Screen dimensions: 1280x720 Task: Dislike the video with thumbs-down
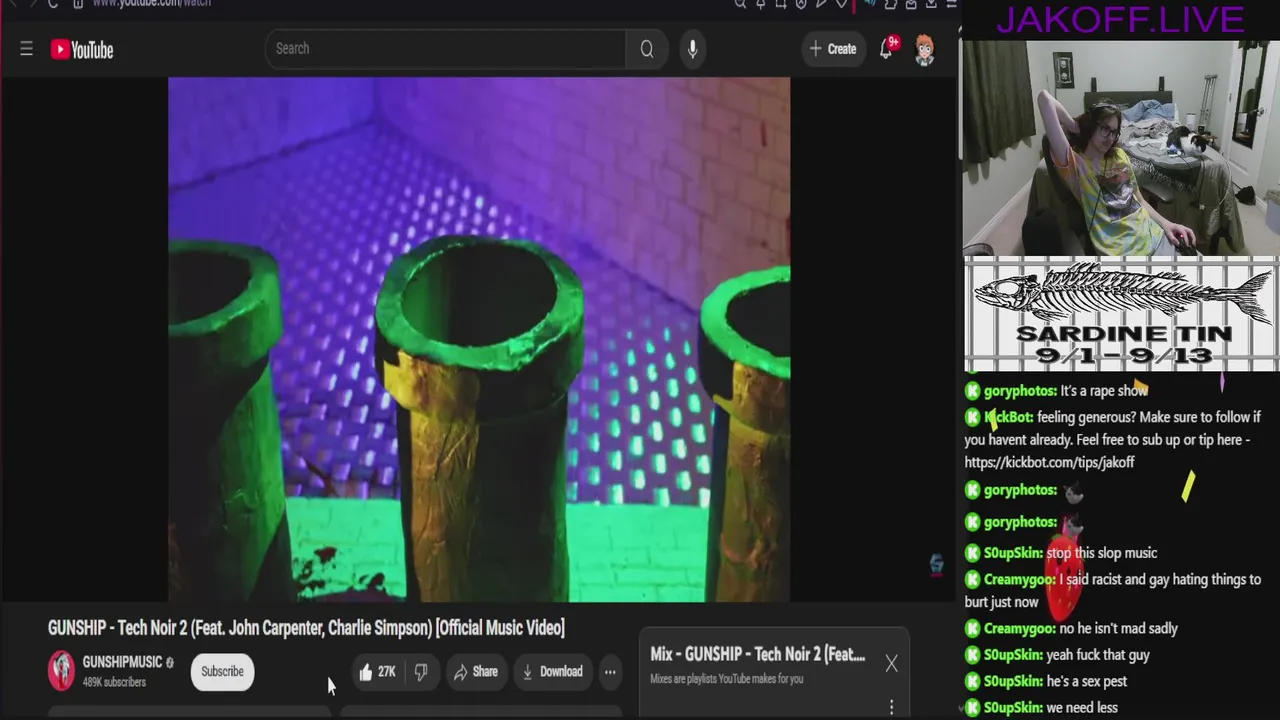[421, 672]
